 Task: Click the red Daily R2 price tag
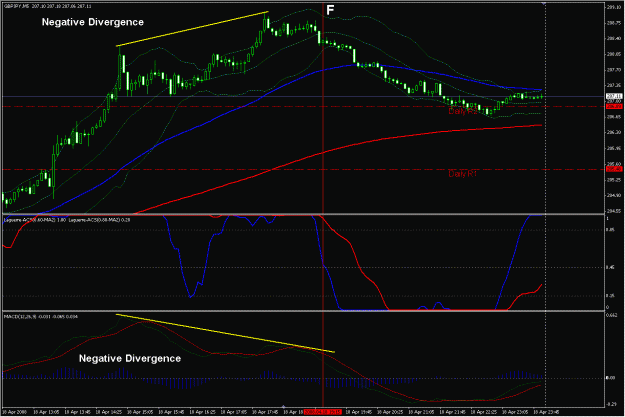point(614,106)
